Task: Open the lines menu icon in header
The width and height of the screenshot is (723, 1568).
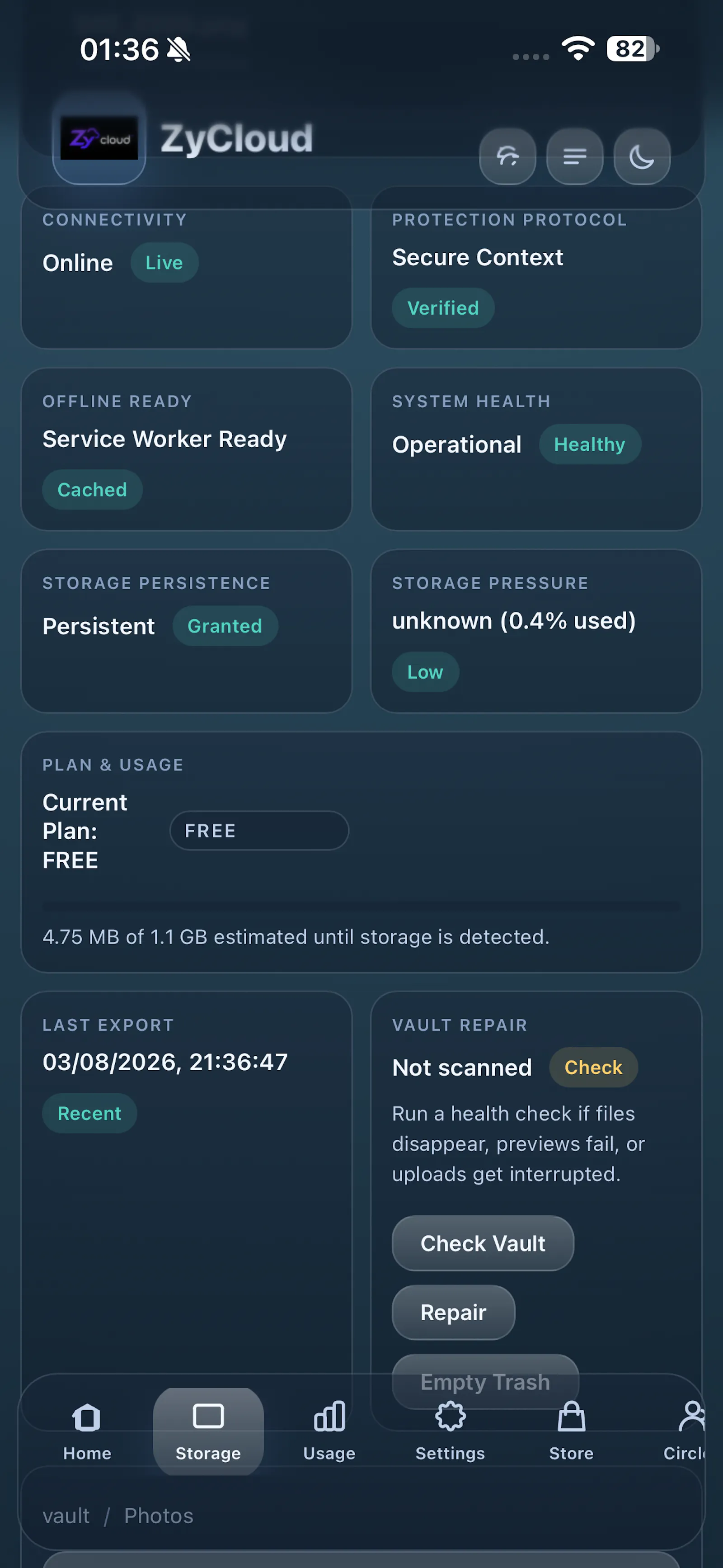Action: pyautogui.click(x=574, y=156)
